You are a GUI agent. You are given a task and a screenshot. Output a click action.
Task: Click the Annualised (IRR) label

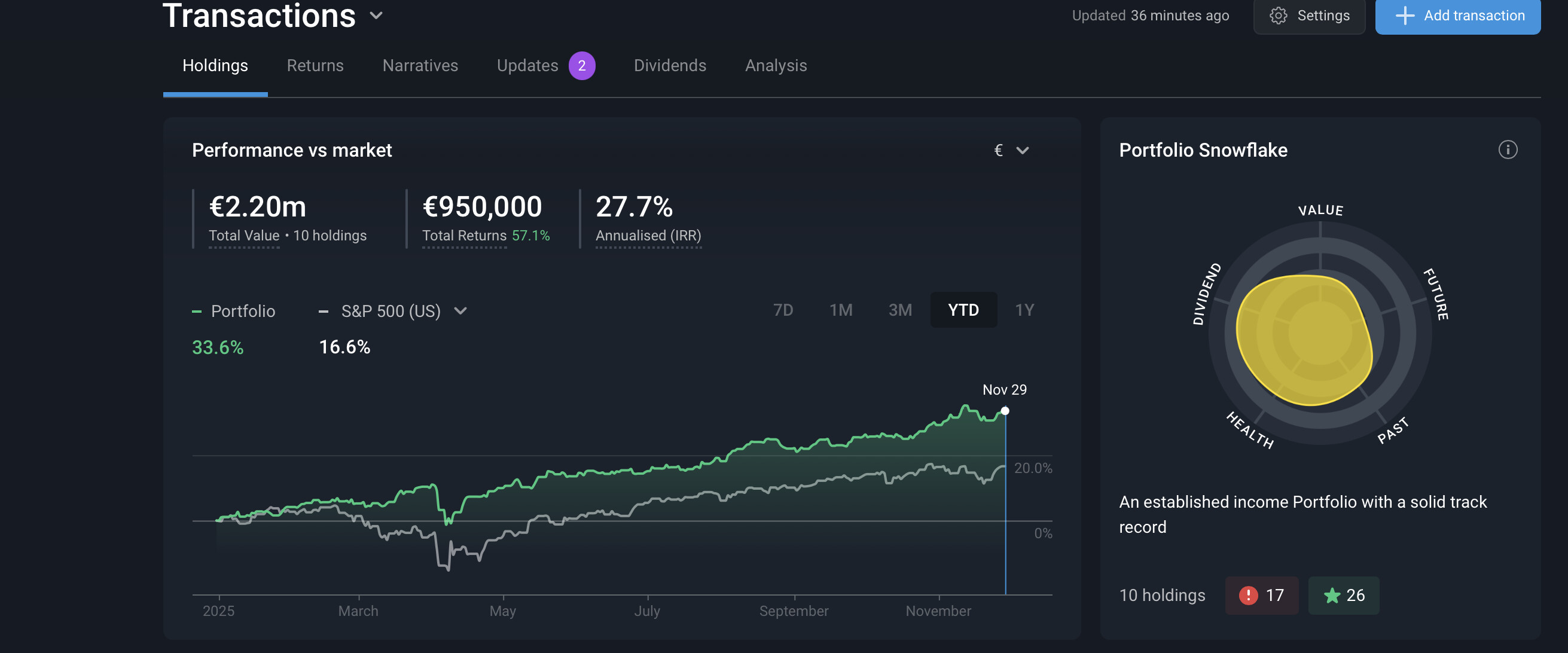click(648, 236)
